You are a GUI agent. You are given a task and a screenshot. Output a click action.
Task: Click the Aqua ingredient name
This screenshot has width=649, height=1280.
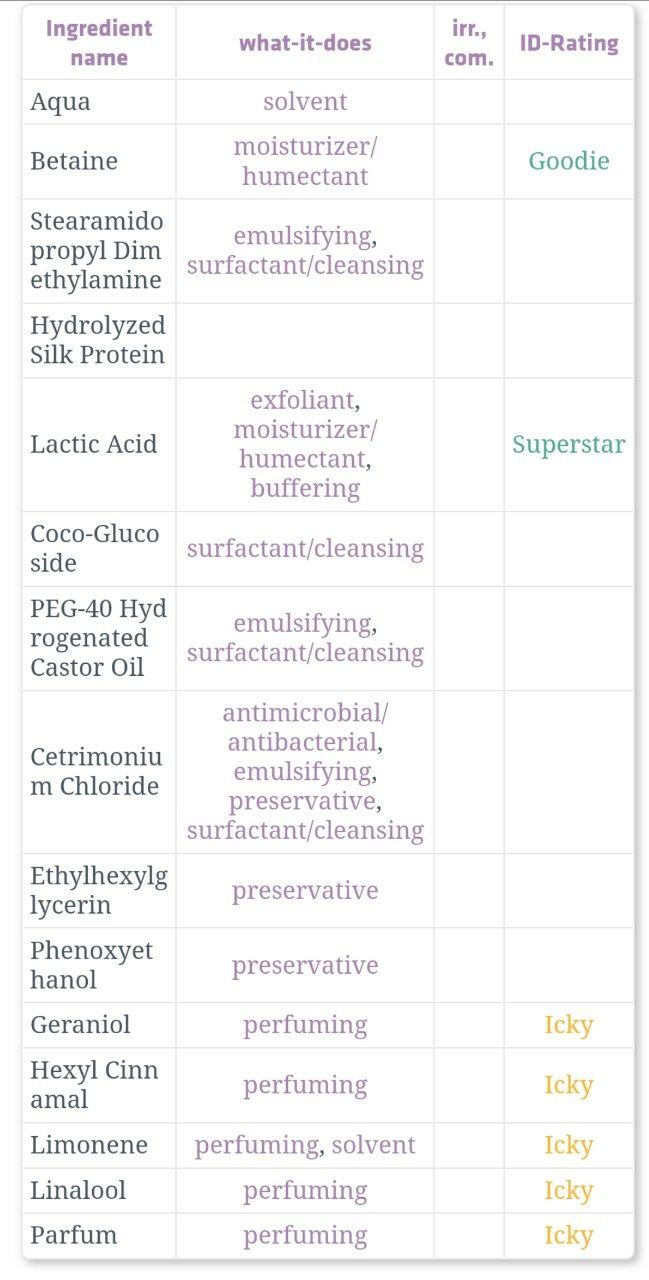(59, 102)
